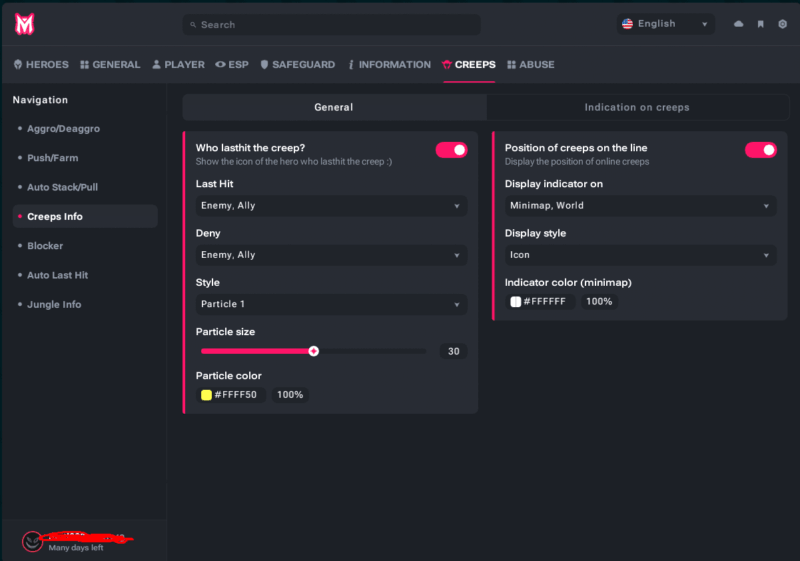
Task: Open the SAFEGUARD tab
Action: click(x=297, y=65)
